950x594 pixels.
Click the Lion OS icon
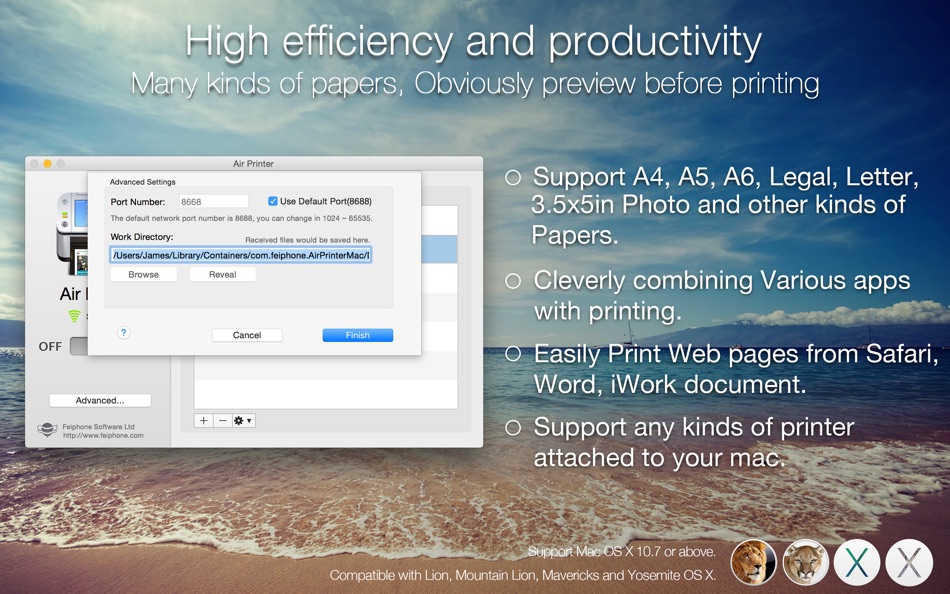pyautogui.click(x=753, y=562)
